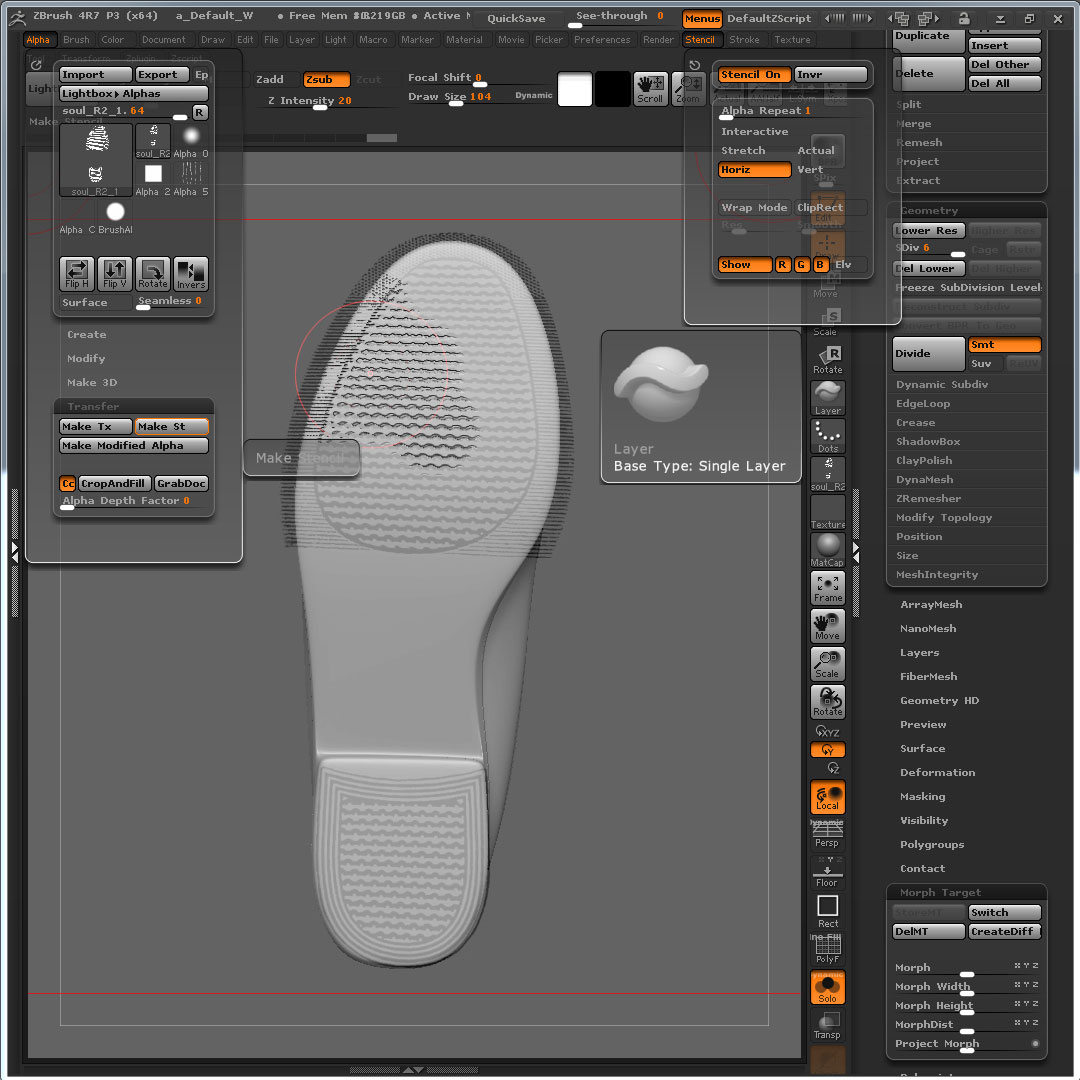The image size is (1080, 1080).
Task: Toggle the Floor grid icon
Action: point(827,872)
